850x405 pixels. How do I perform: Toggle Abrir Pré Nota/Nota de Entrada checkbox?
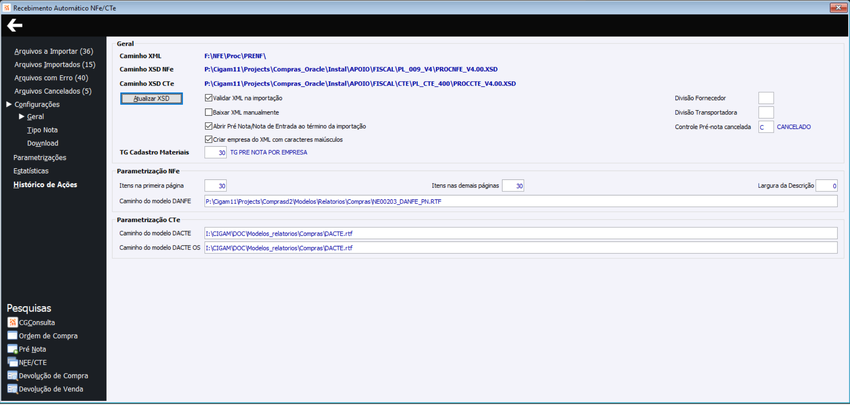pos(208,126)
